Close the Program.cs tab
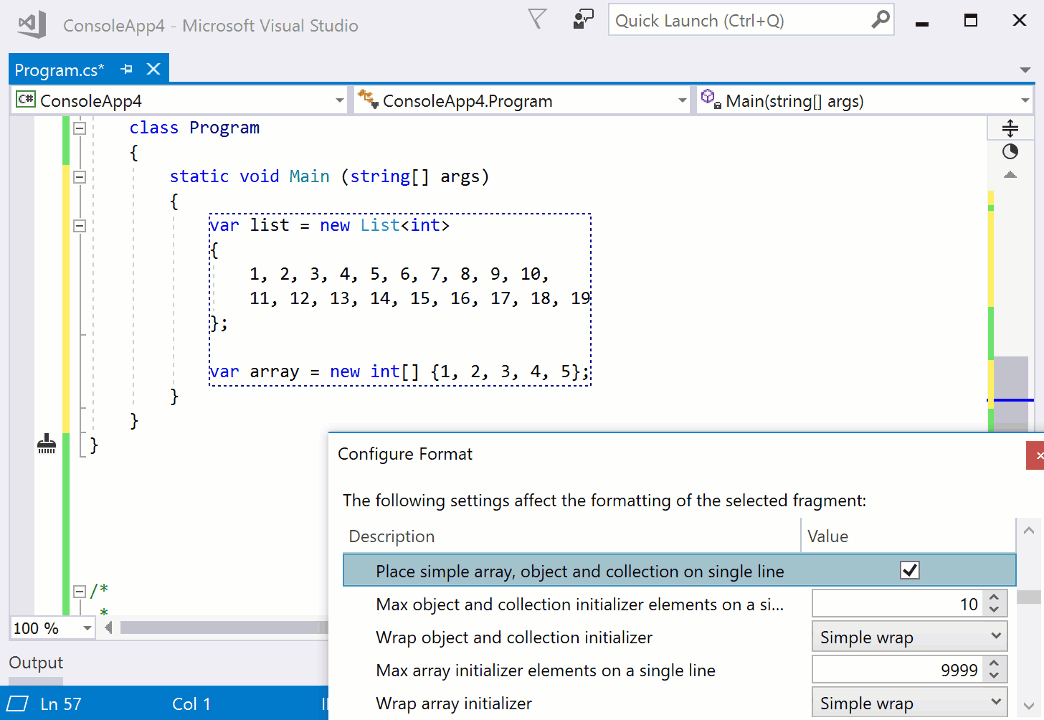 [153, 70]
